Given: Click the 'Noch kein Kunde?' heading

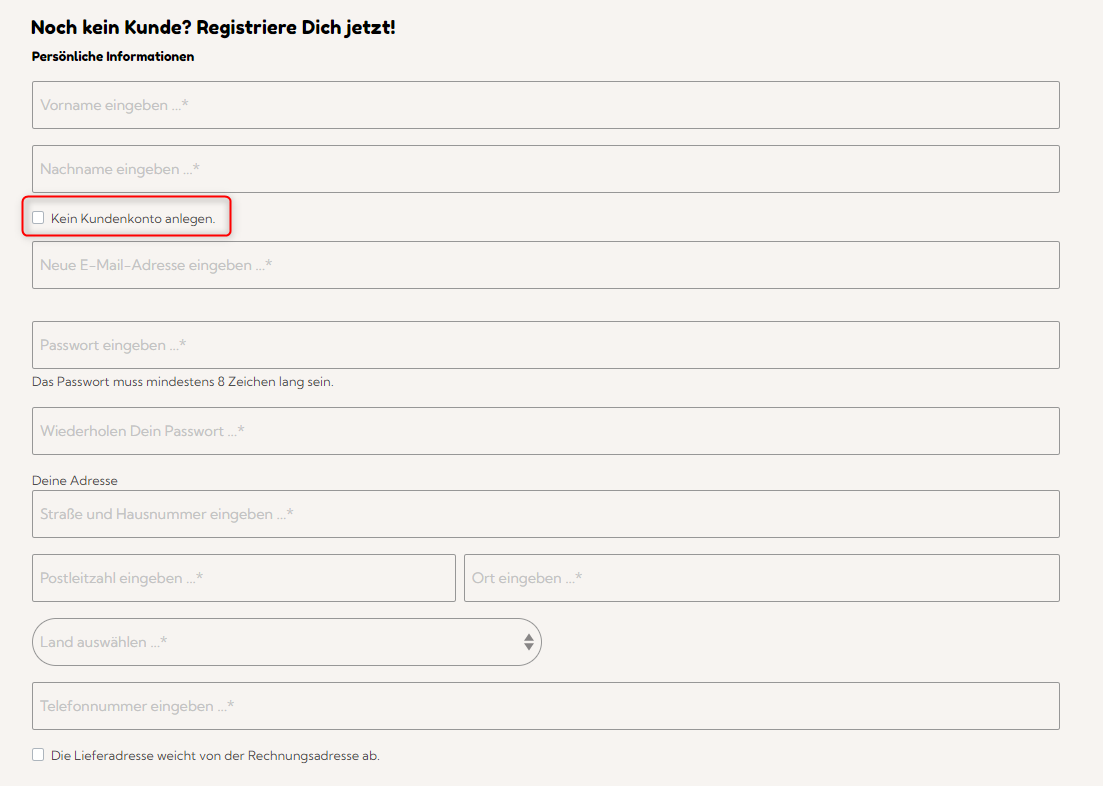Looking at the screenshot, I should 213,27.
